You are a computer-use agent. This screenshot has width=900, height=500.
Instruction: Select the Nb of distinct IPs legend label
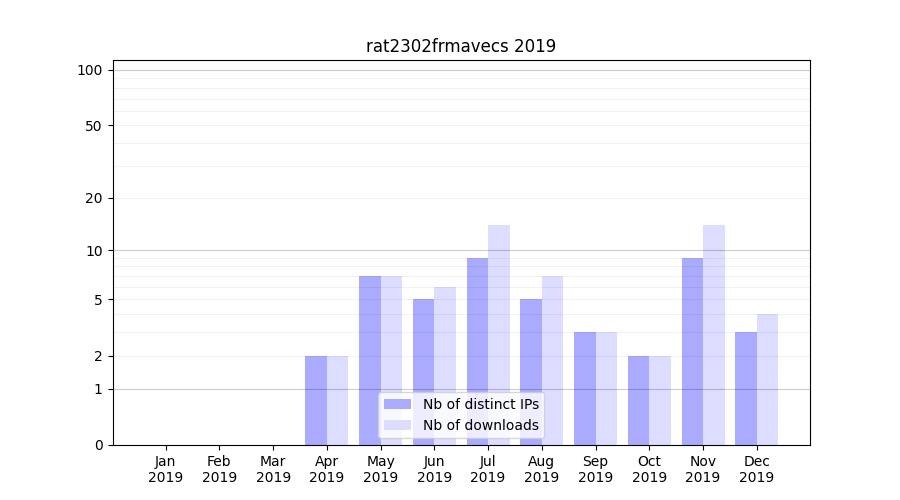[480, 404]
